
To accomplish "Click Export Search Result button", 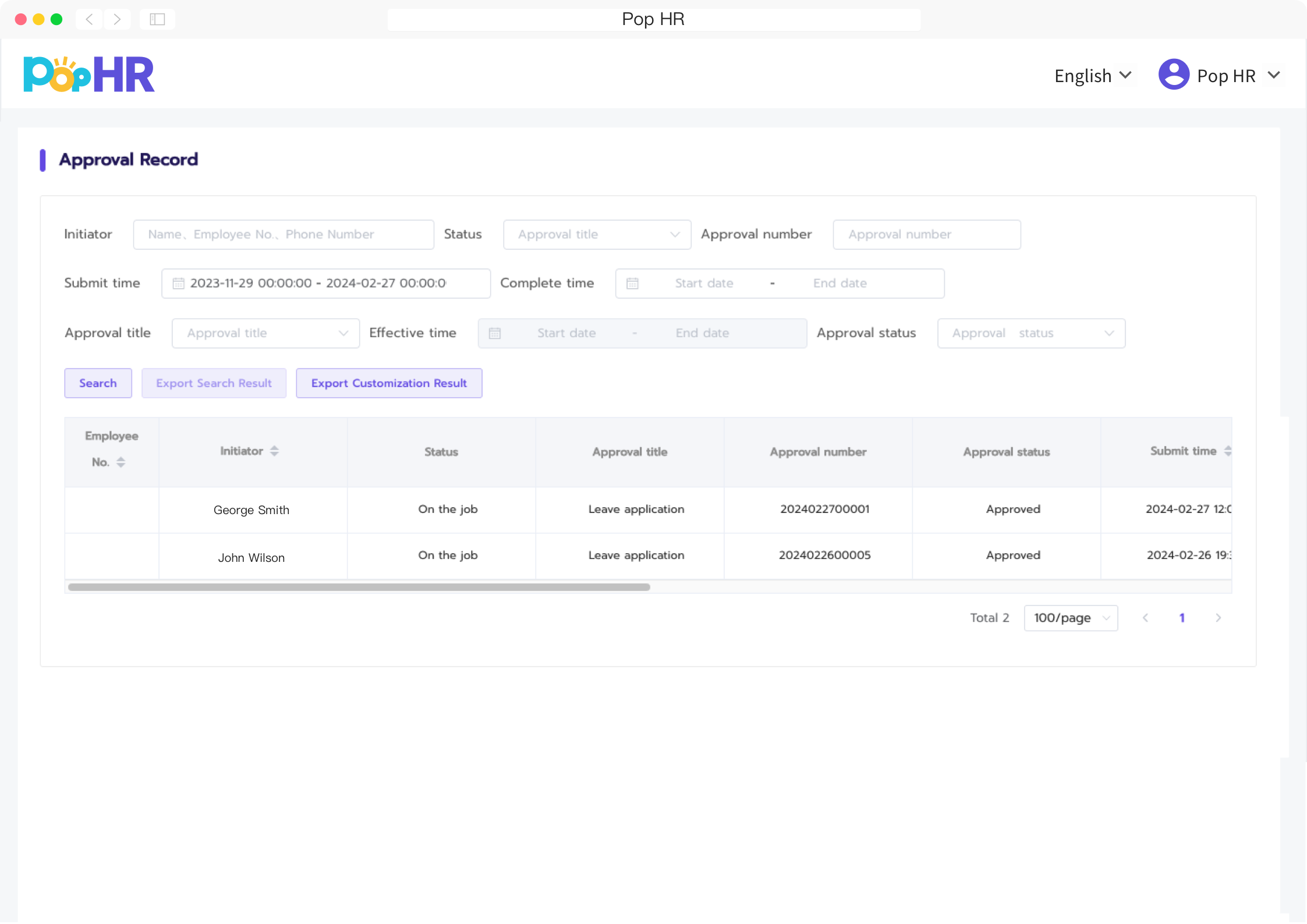I will 214,383.
